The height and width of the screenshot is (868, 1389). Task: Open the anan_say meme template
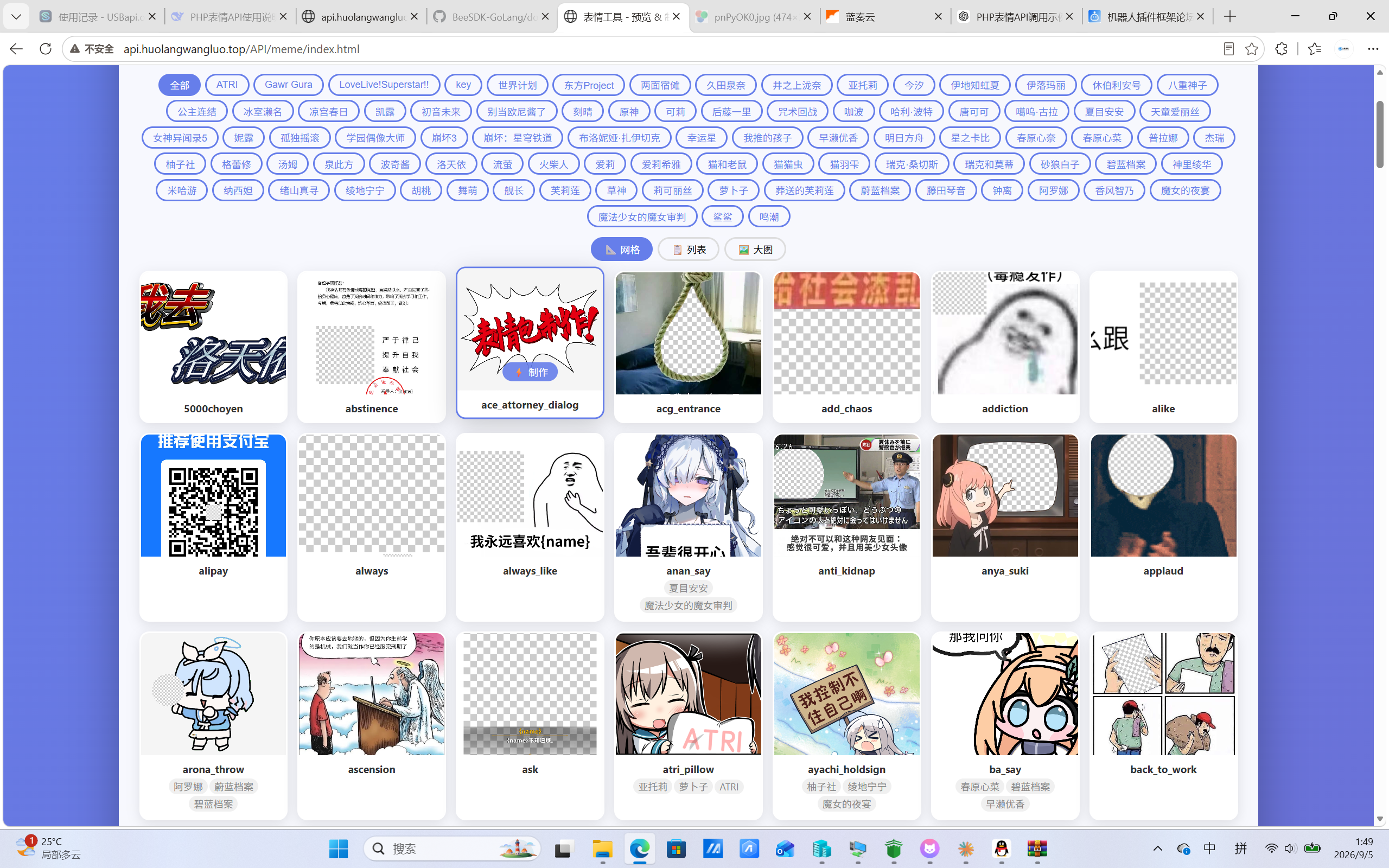(x=688, y=527)
